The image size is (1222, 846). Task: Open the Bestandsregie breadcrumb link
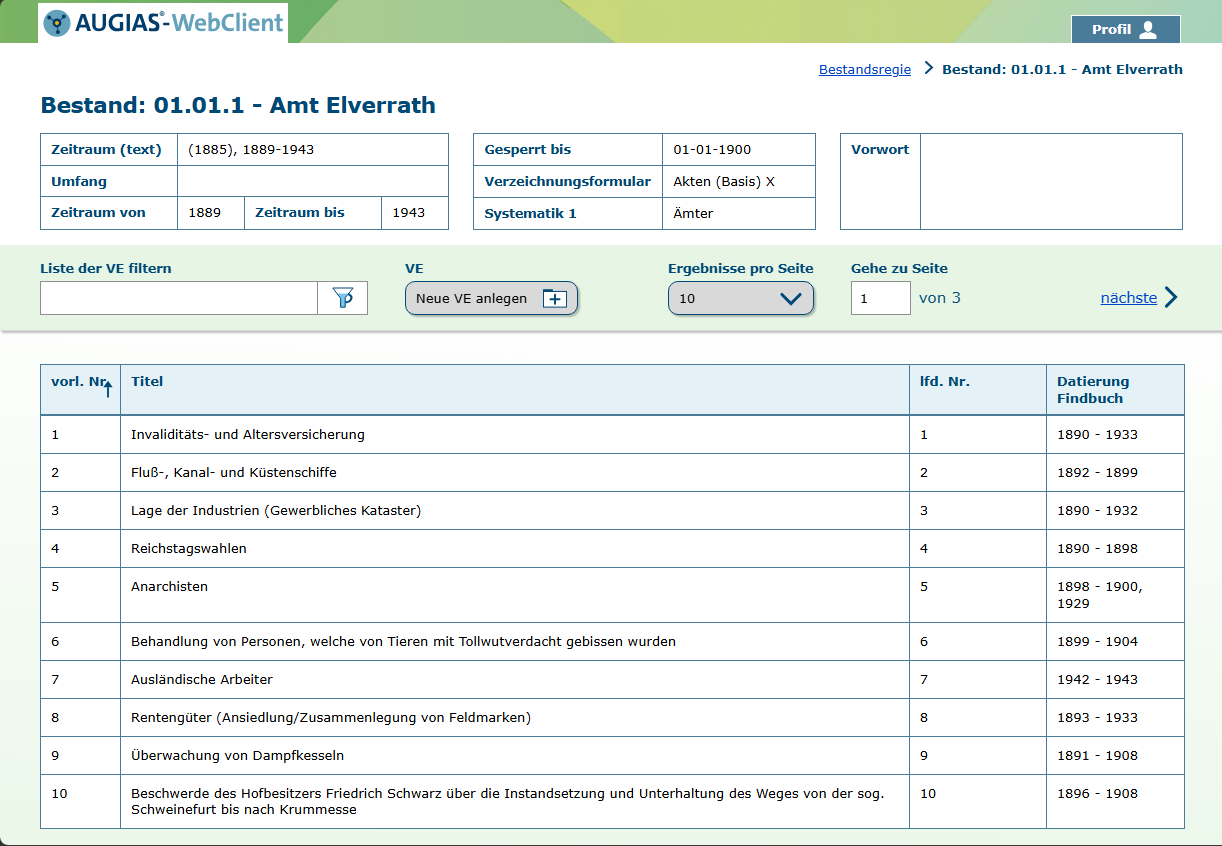[865, 69]
